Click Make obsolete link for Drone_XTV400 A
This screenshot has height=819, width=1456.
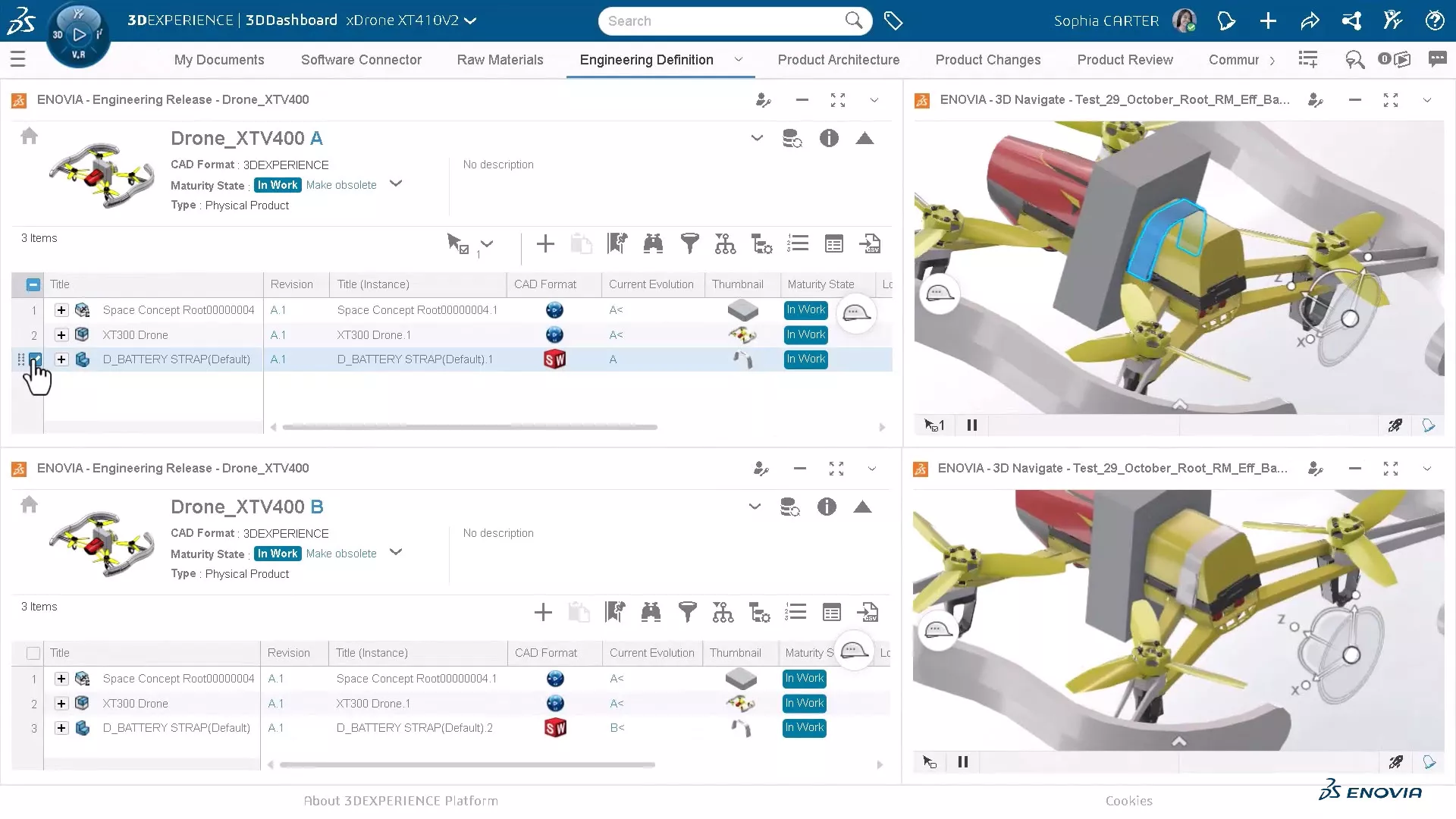[x=341, y=185]
